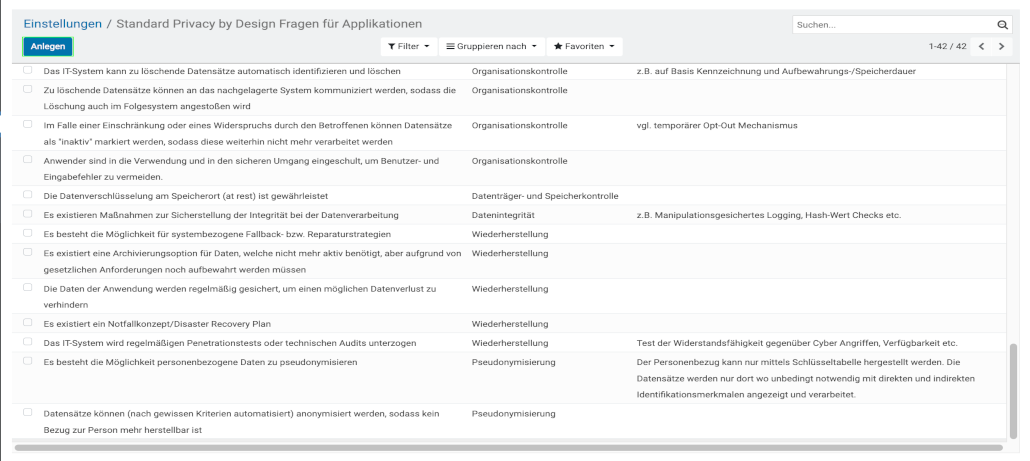This screenshot has height=461, width=1030.
Task: Click the search magnifier icon
Action: 1003,24
